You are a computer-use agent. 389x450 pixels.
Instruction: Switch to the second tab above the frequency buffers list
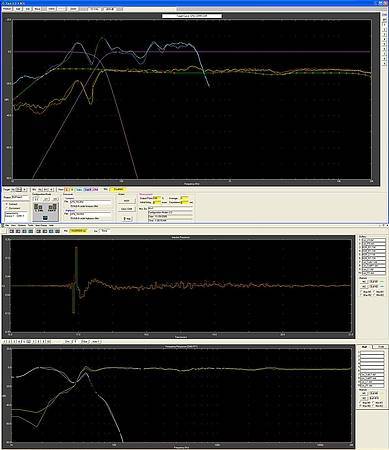point(380,347)
